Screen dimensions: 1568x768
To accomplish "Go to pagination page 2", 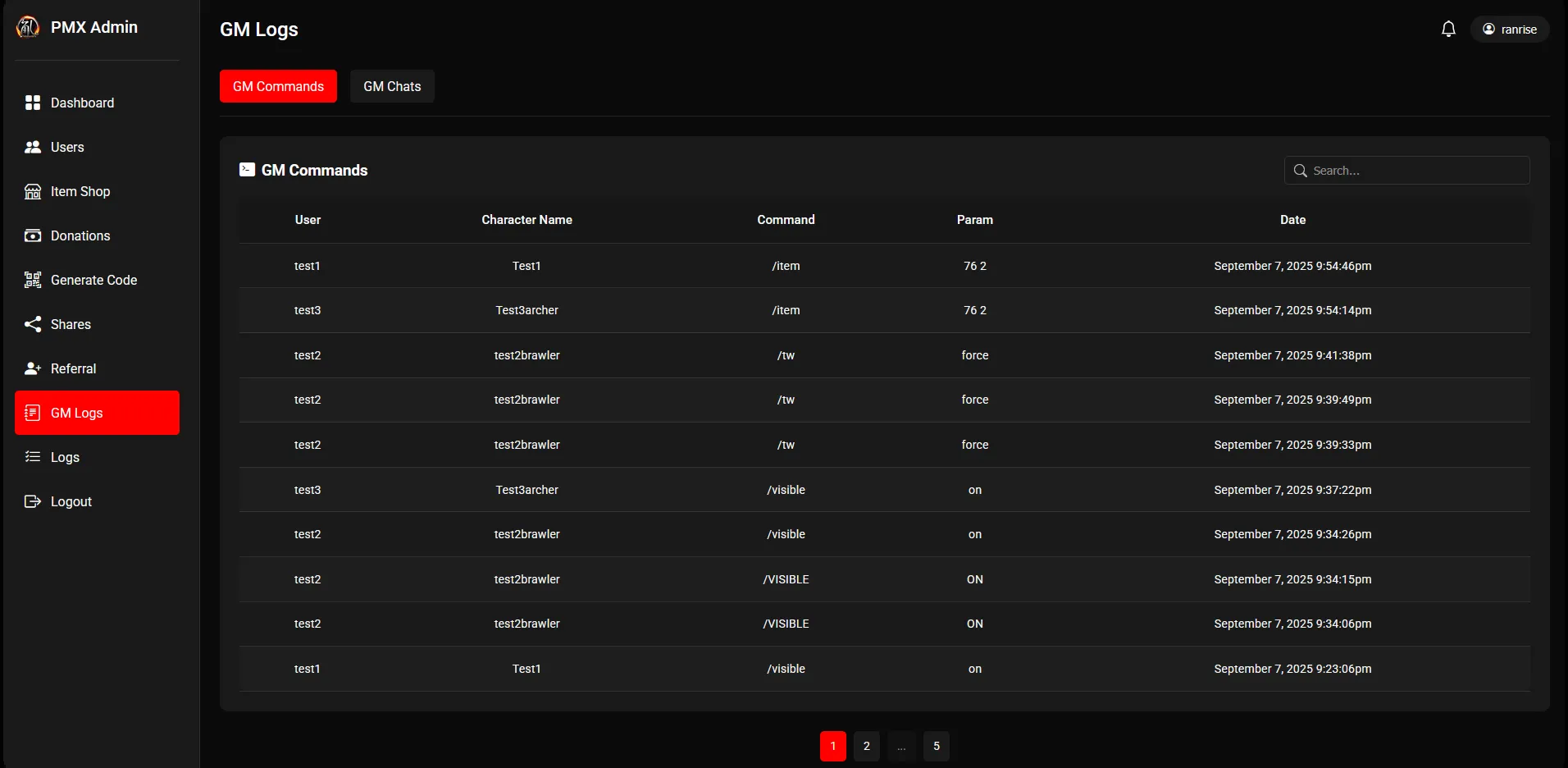I will (866, 746).
